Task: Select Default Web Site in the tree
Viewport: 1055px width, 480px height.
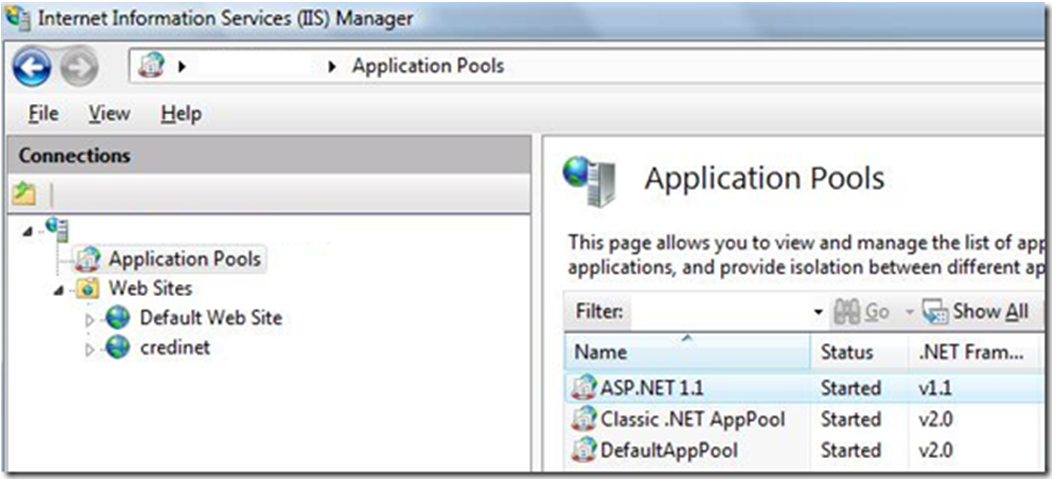Action: click(211, 318)
